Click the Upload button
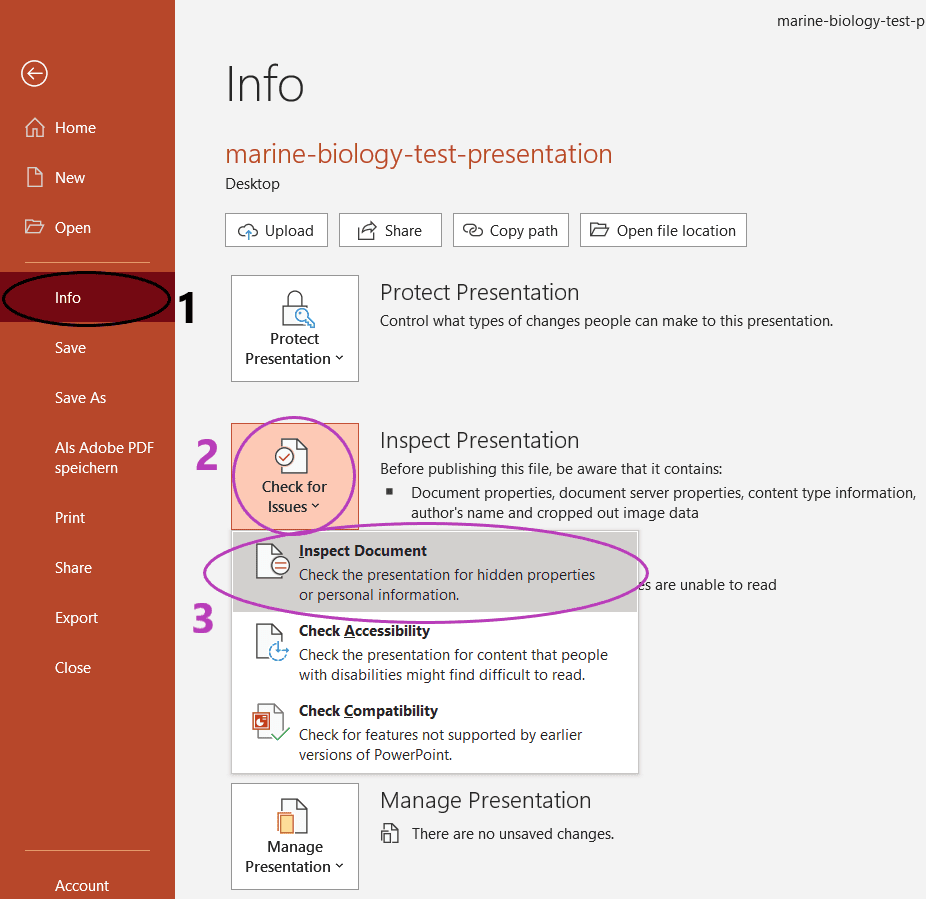The height and width of the screenshot is (899, 926). click(x=276, y=230)
